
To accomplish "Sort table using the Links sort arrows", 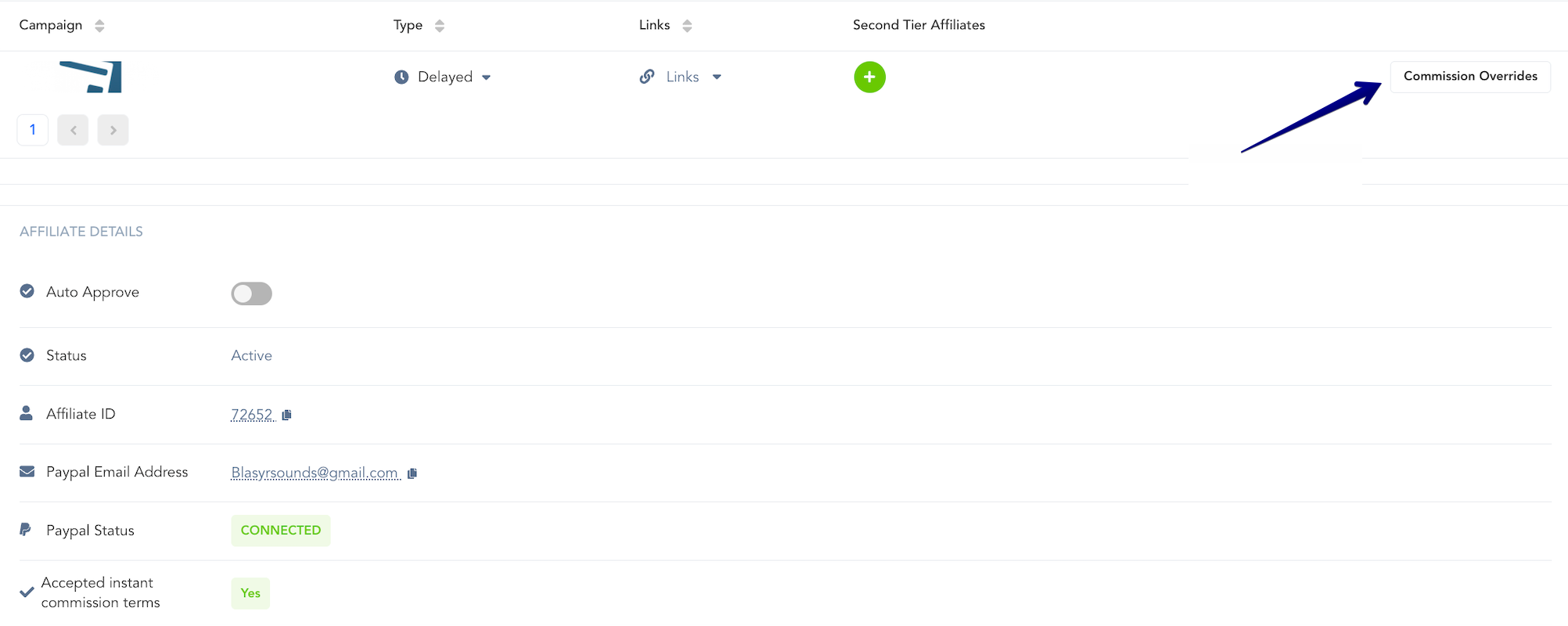I will click(x=687, y=26).
